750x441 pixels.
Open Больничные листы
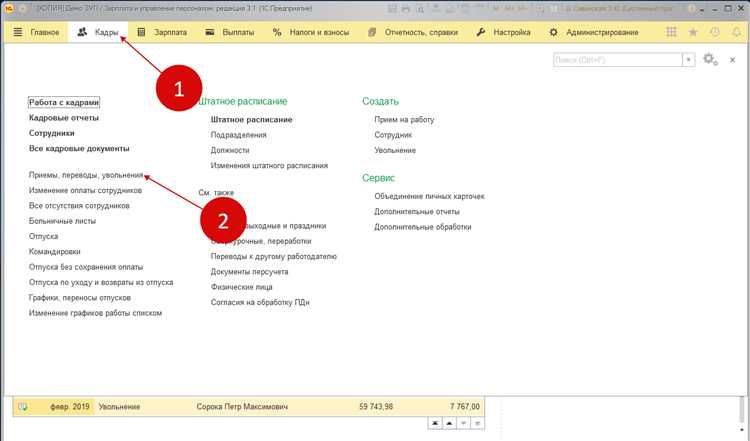[x=62, y=221]
